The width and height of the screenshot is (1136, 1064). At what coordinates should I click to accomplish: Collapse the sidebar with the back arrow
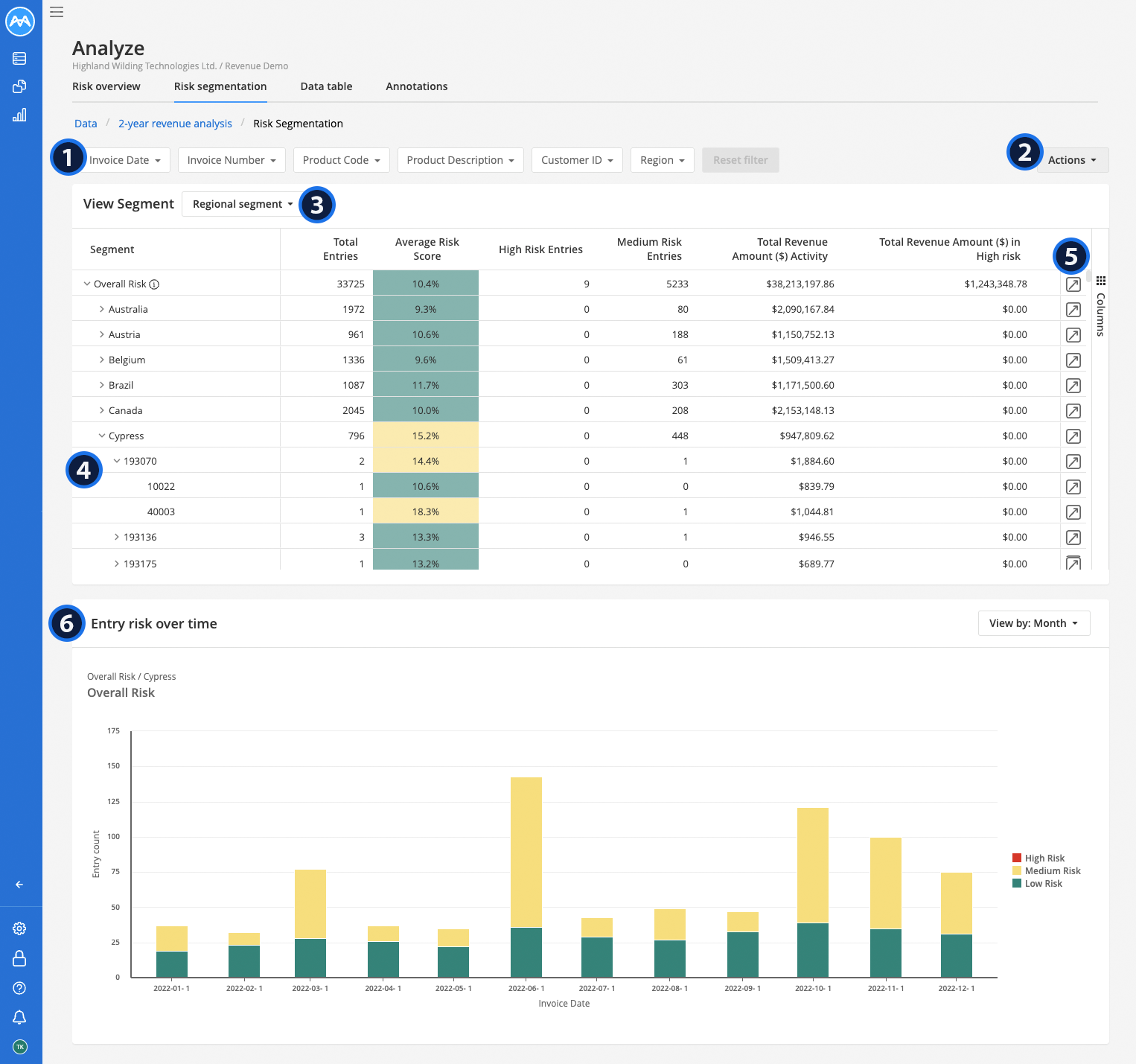(19, 885)
